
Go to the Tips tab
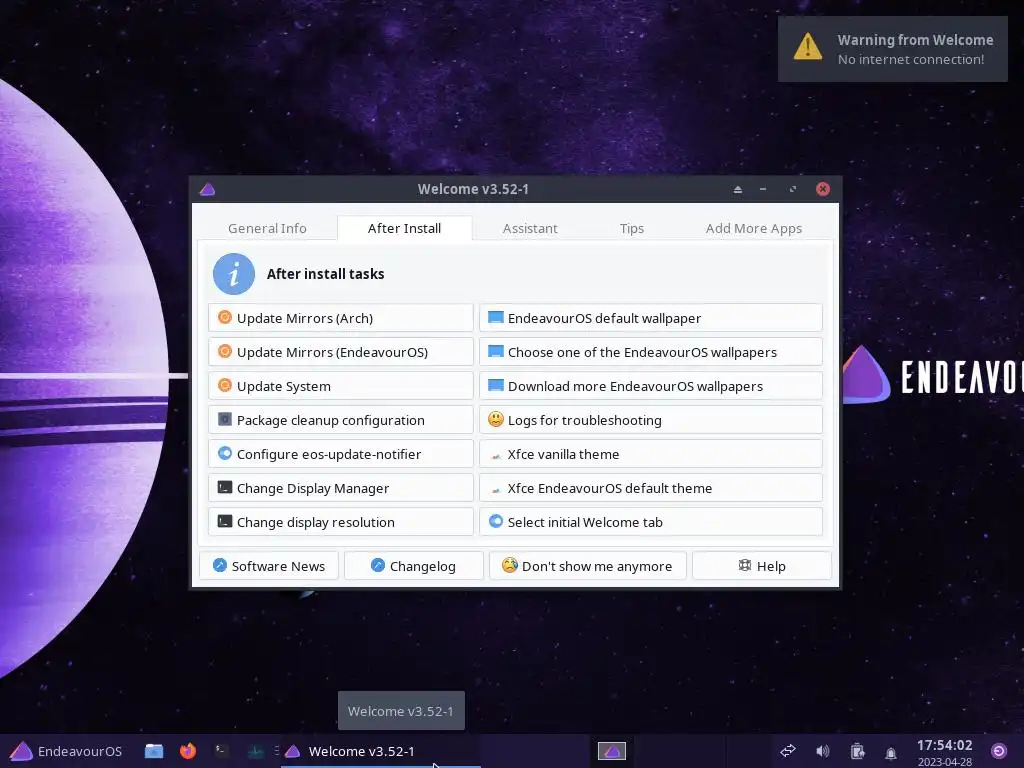pyautogui.click(x=632, y=228)
